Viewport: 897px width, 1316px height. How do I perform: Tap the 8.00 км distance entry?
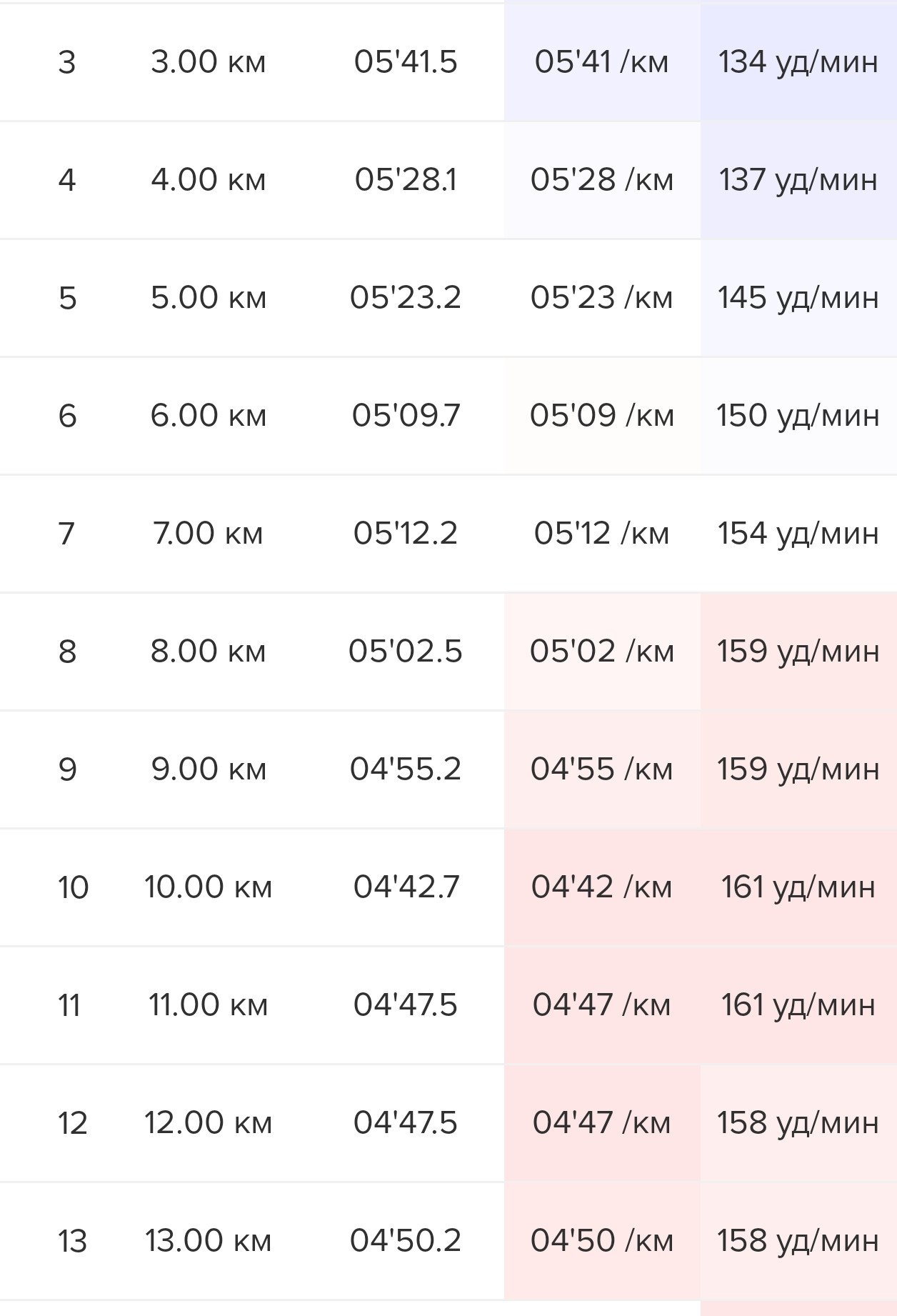(x=208, y=651)
